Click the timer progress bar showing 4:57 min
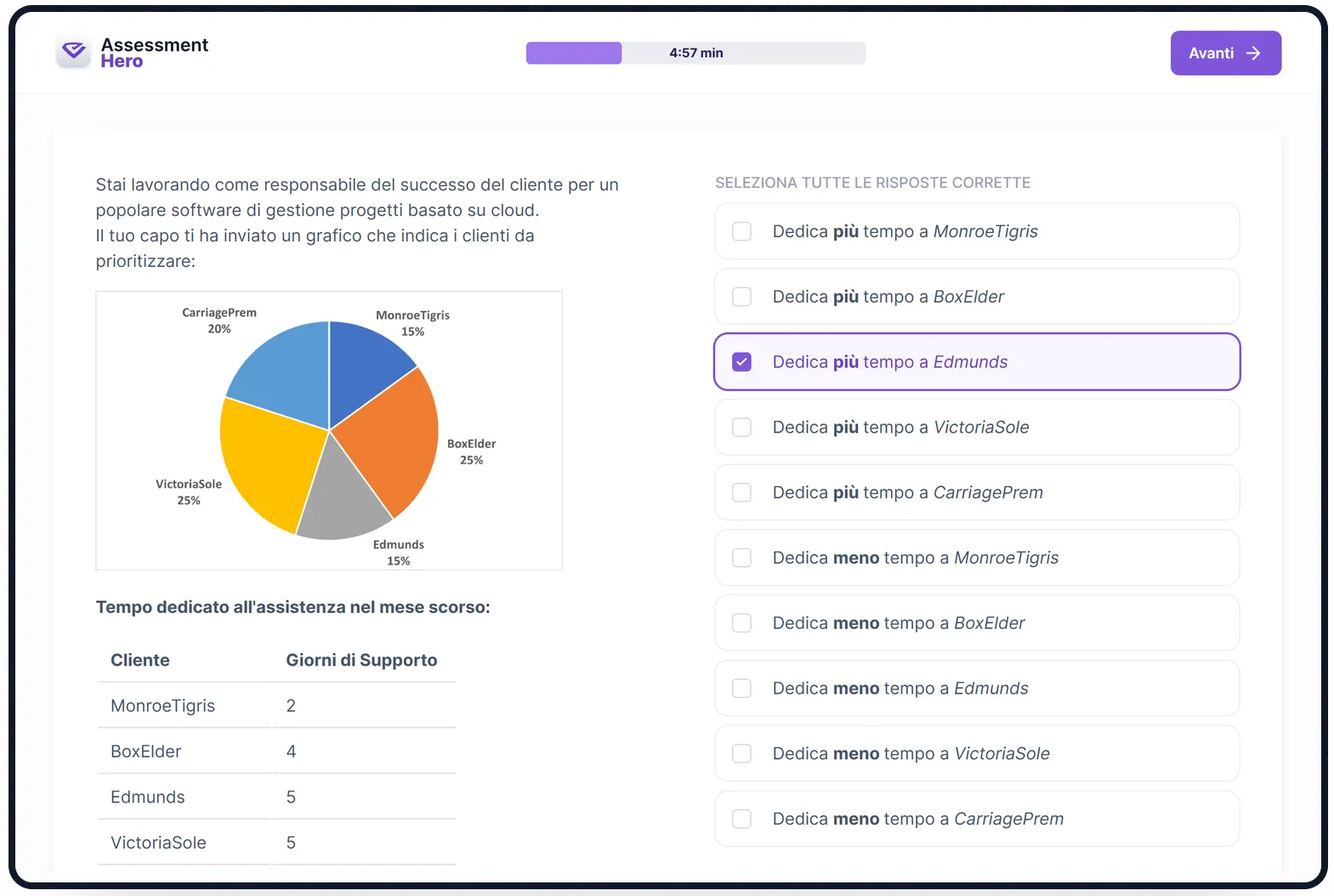1334x896 pixels. pos(695,53)
